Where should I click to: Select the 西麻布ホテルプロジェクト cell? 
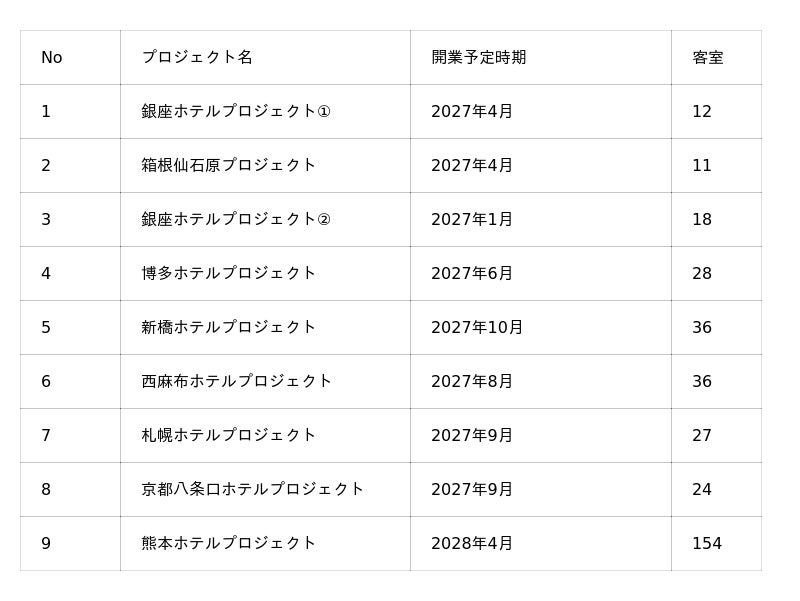[265, 382]
